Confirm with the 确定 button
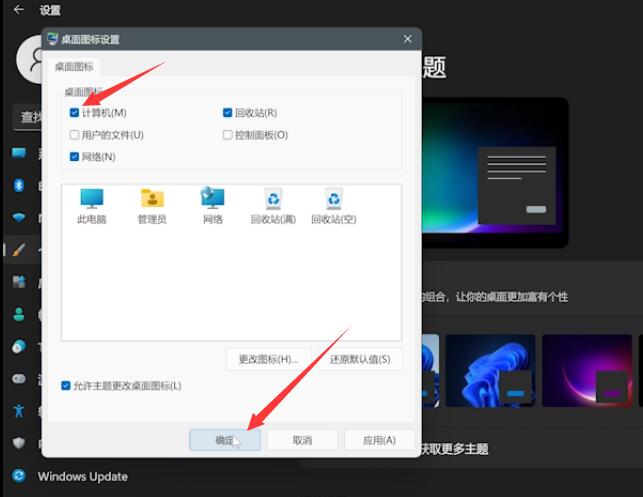Image resolution: width=643 pixels, height=497 pixels. pyautogui.click(x=225, y=440)
